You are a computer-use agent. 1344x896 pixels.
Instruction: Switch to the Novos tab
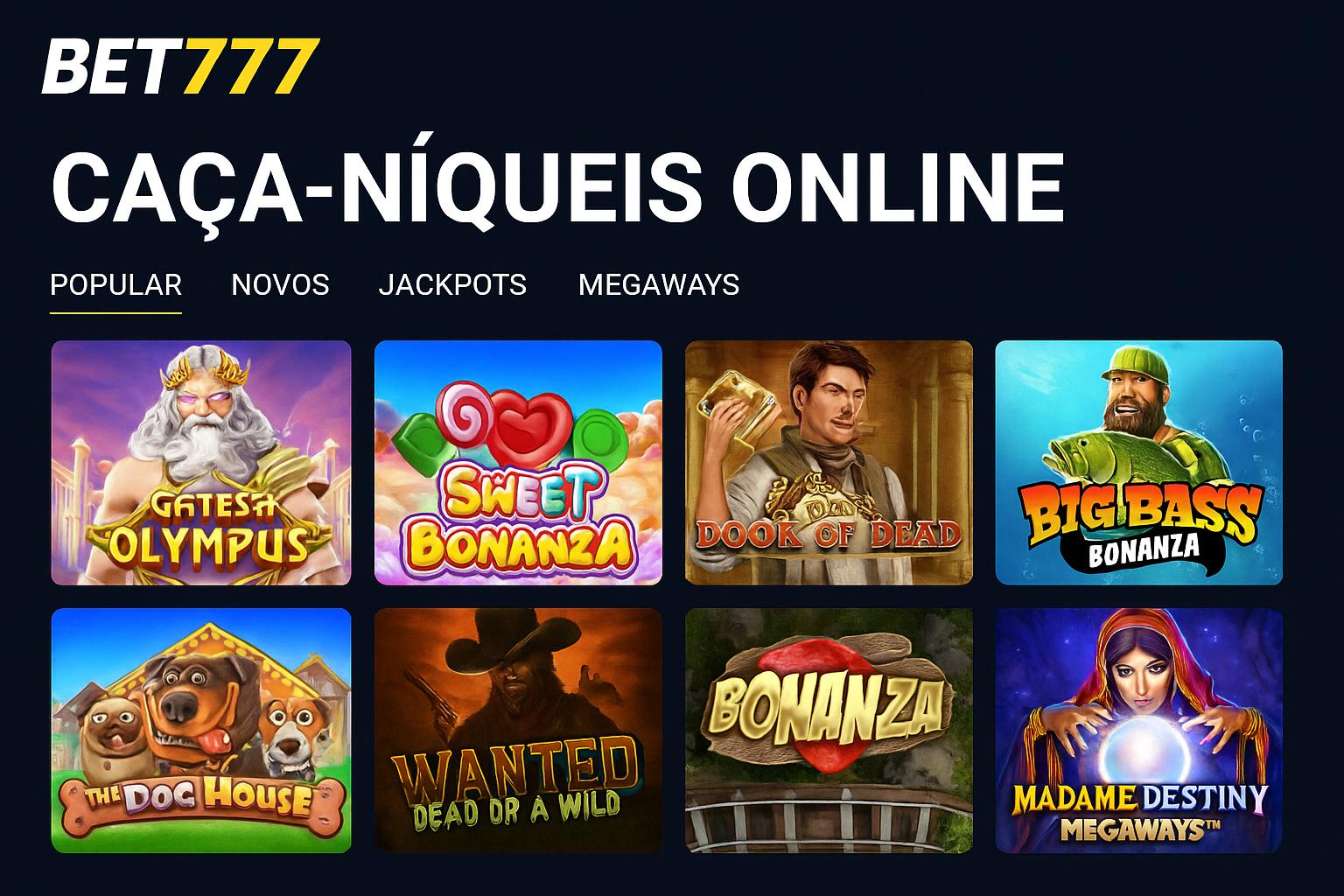[x=280, y=285]
